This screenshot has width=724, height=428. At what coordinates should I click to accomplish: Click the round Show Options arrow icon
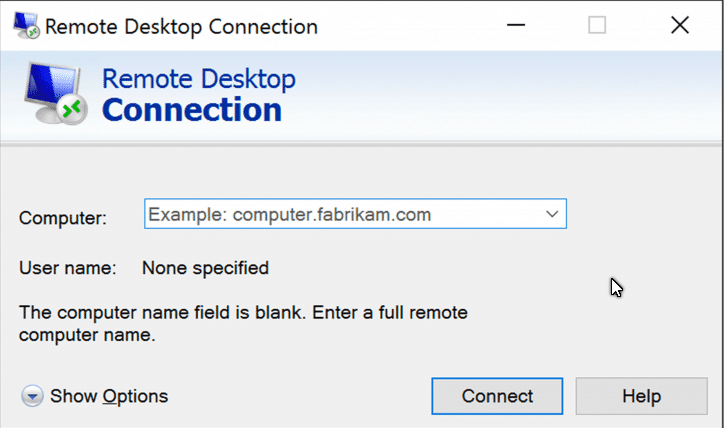click(x=33, y=397)
